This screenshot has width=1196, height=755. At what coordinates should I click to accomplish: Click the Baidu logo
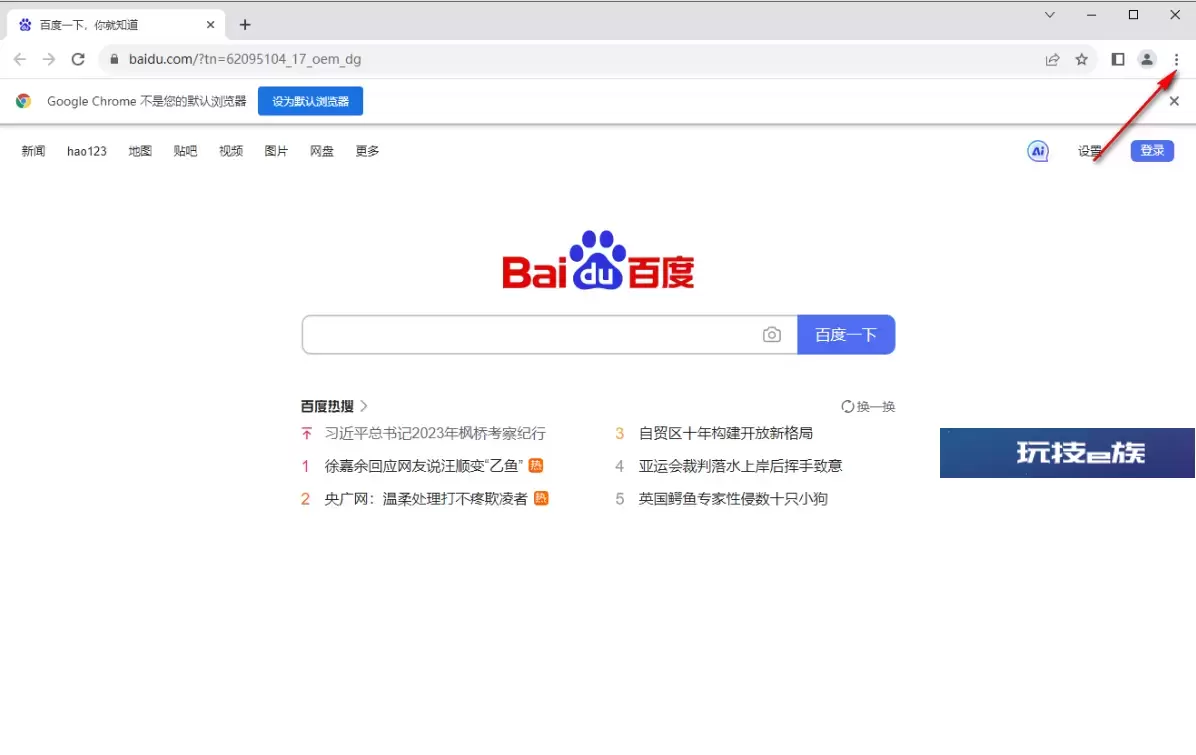tap(598, 260)
